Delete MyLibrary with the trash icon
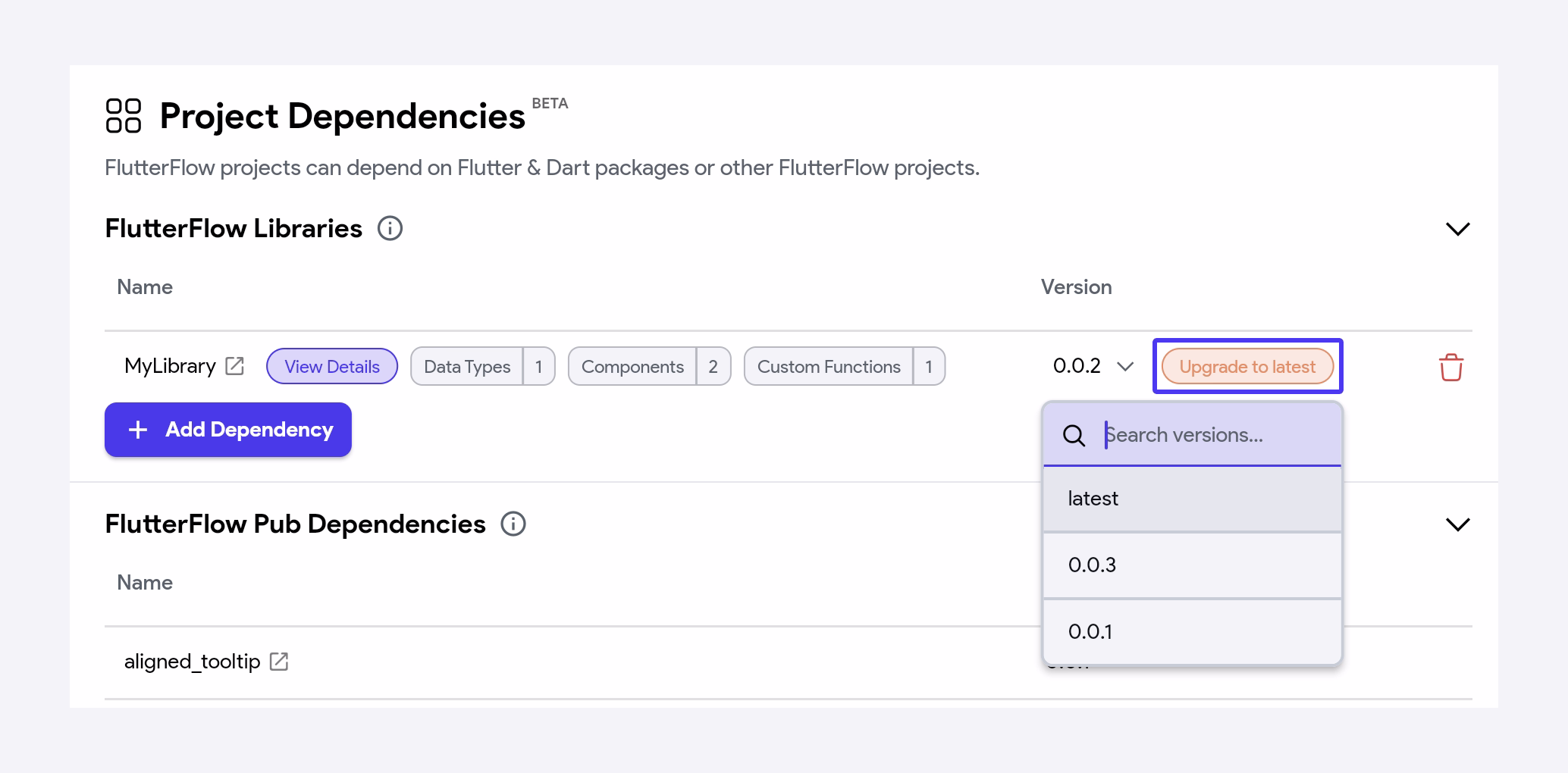 coord(1450,367)
